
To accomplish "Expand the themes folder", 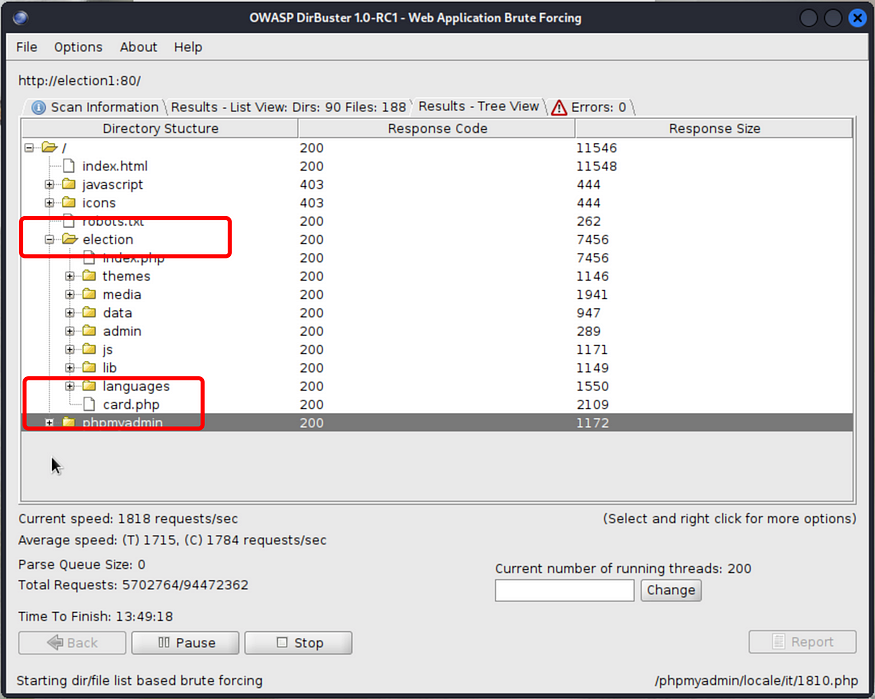I will click(x=70, y=276).
